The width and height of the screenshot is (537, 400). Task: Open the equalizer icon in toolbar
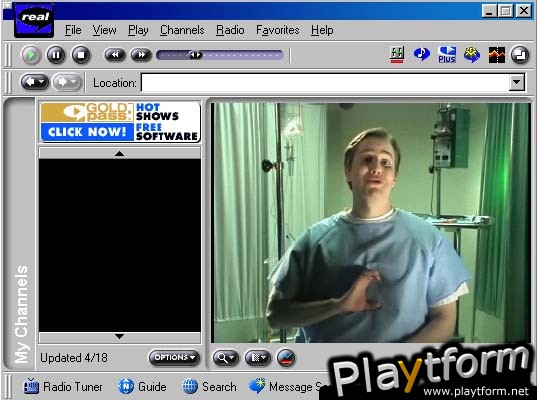[x=397, y=54]
